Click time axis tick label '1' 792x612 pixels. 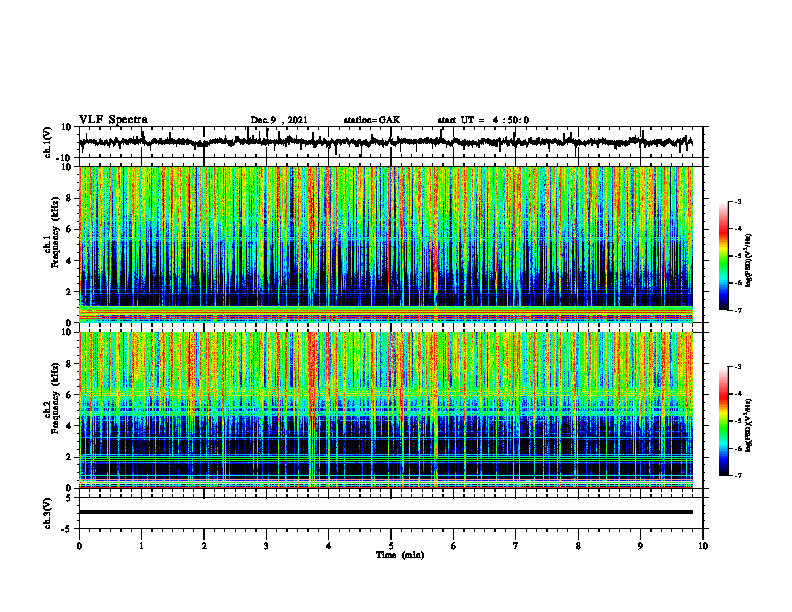click(x=141, y=546)
